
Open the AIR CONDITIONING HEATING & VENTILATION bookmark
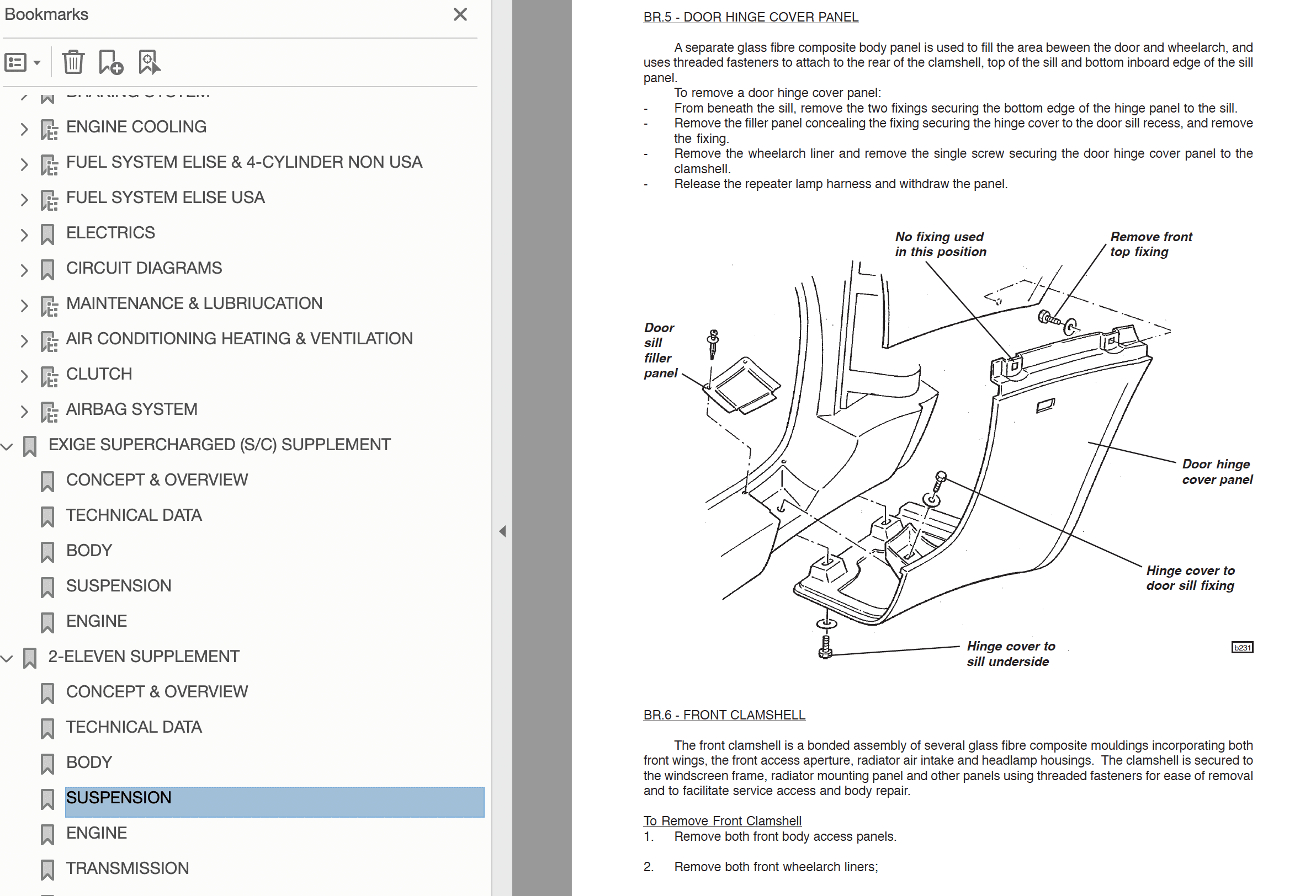tap(239, 338)
